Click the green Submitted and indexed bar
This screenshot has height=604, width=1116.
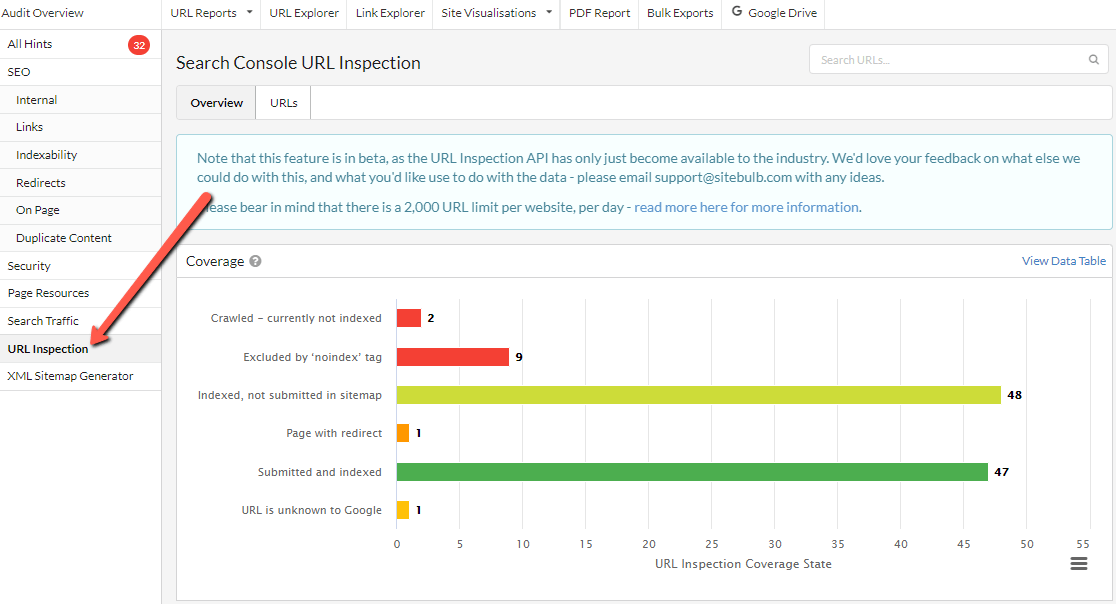[691, 472]
